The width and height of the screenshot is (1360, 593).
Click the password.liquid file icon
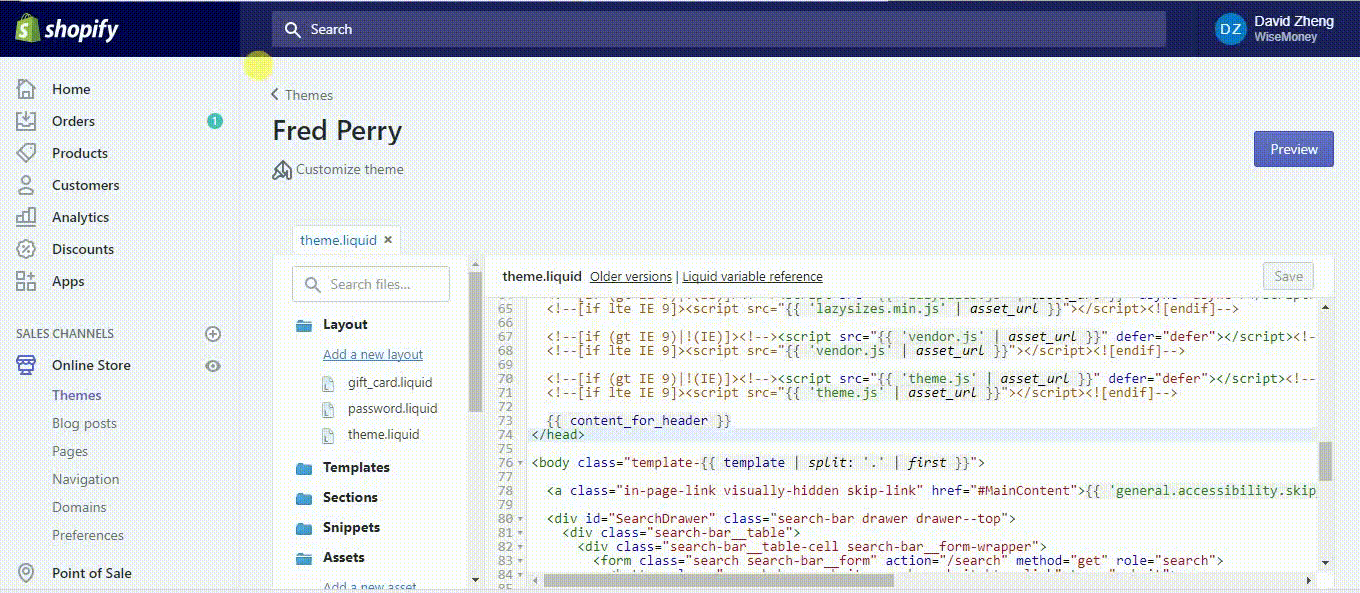327,409
